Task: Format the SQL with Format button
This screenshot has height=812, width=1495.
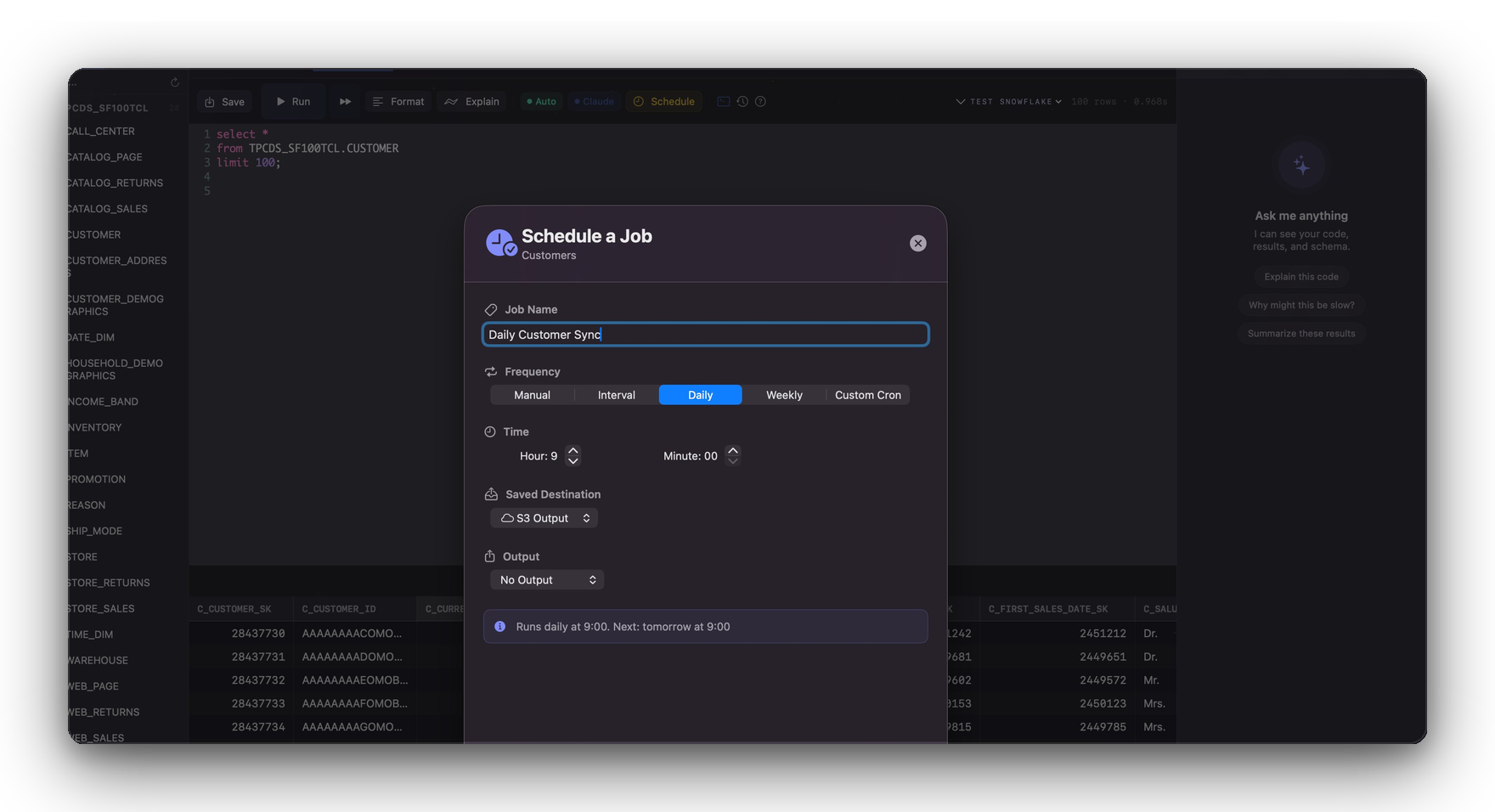Action: click(x=398, y=102)
